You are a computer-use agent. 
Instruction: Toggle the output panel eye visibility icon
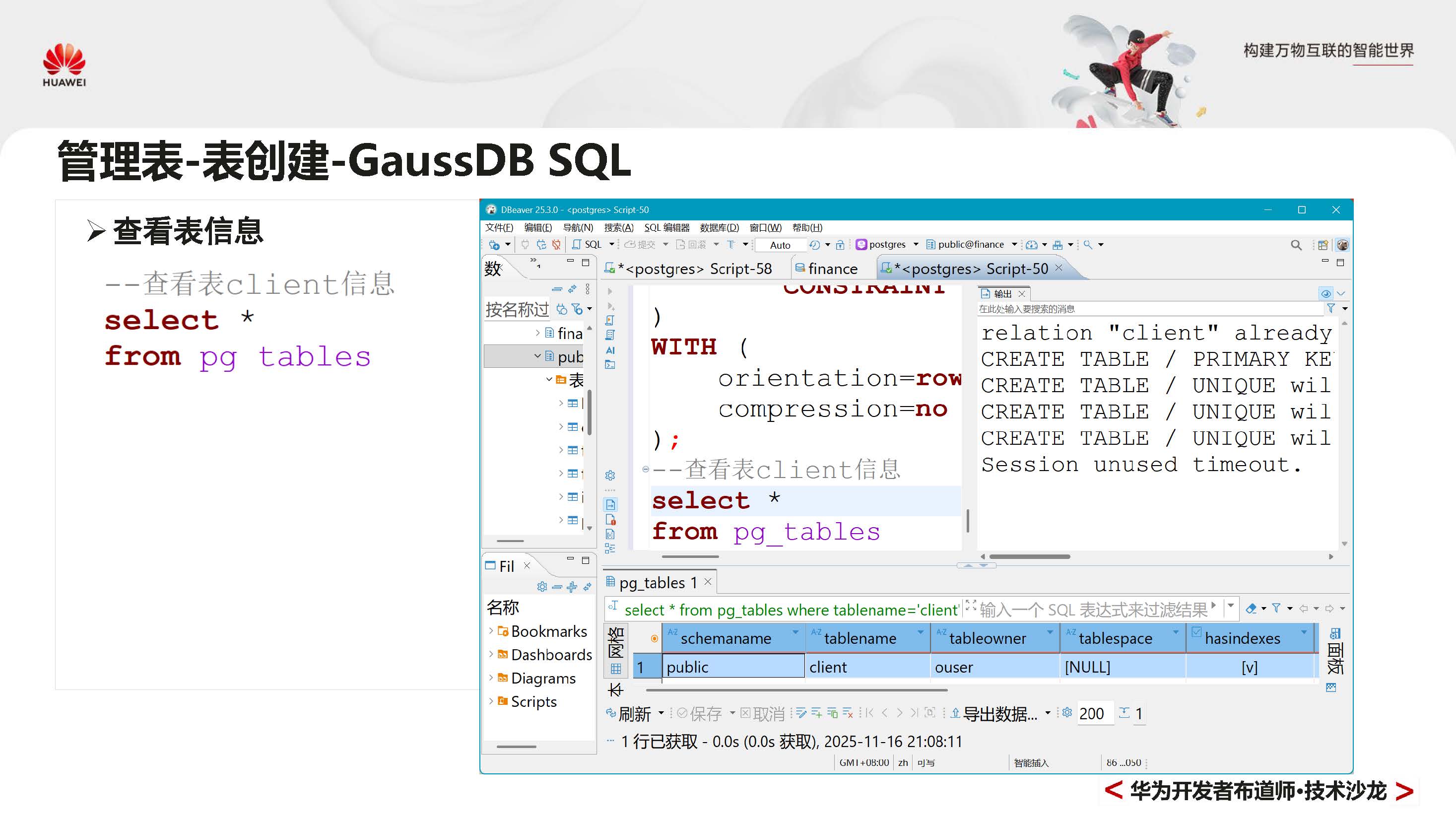[x=1326, y=293]
